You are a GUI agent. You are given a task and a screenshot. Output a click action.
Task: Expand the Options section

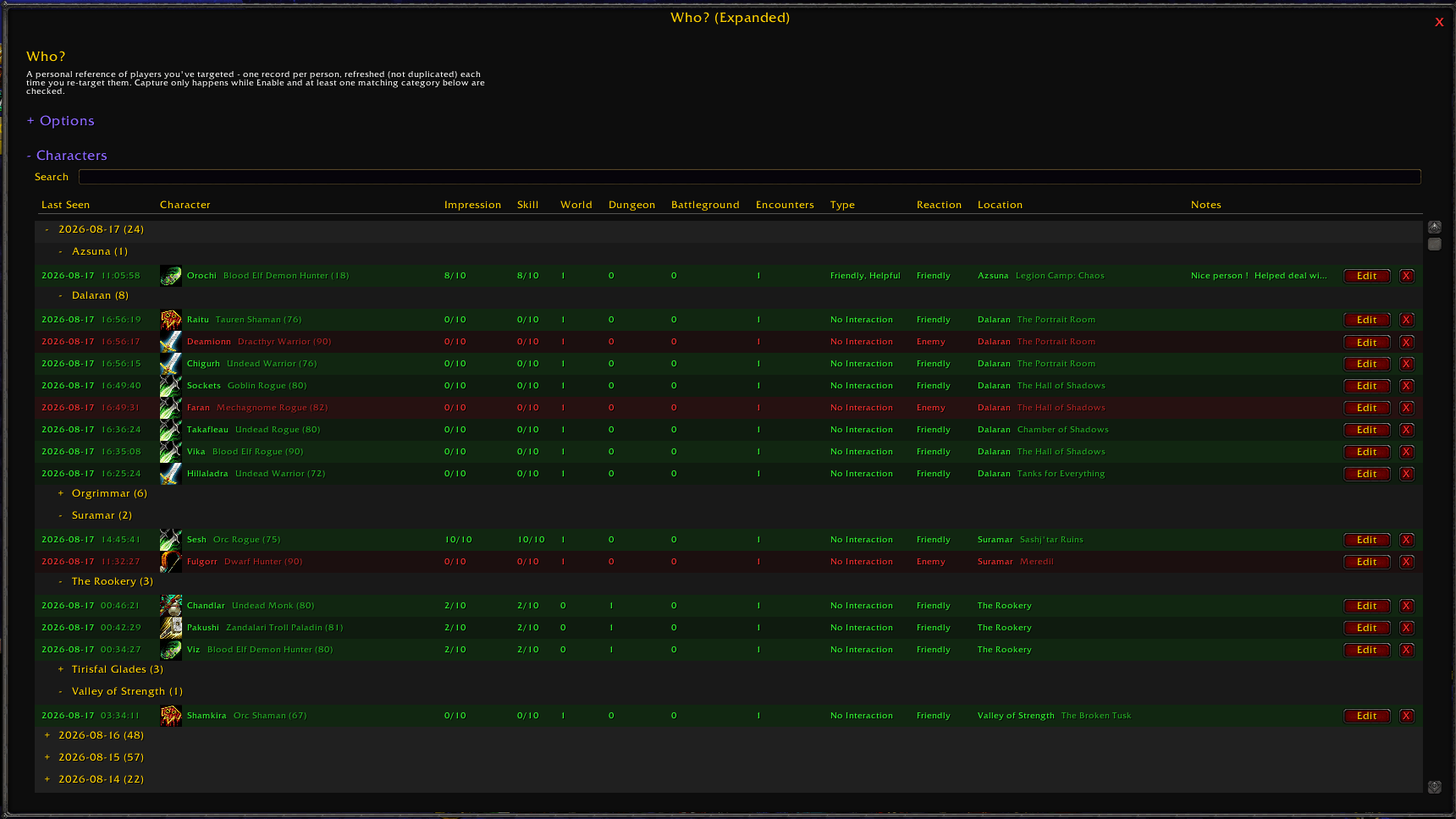tap(60, 121)
